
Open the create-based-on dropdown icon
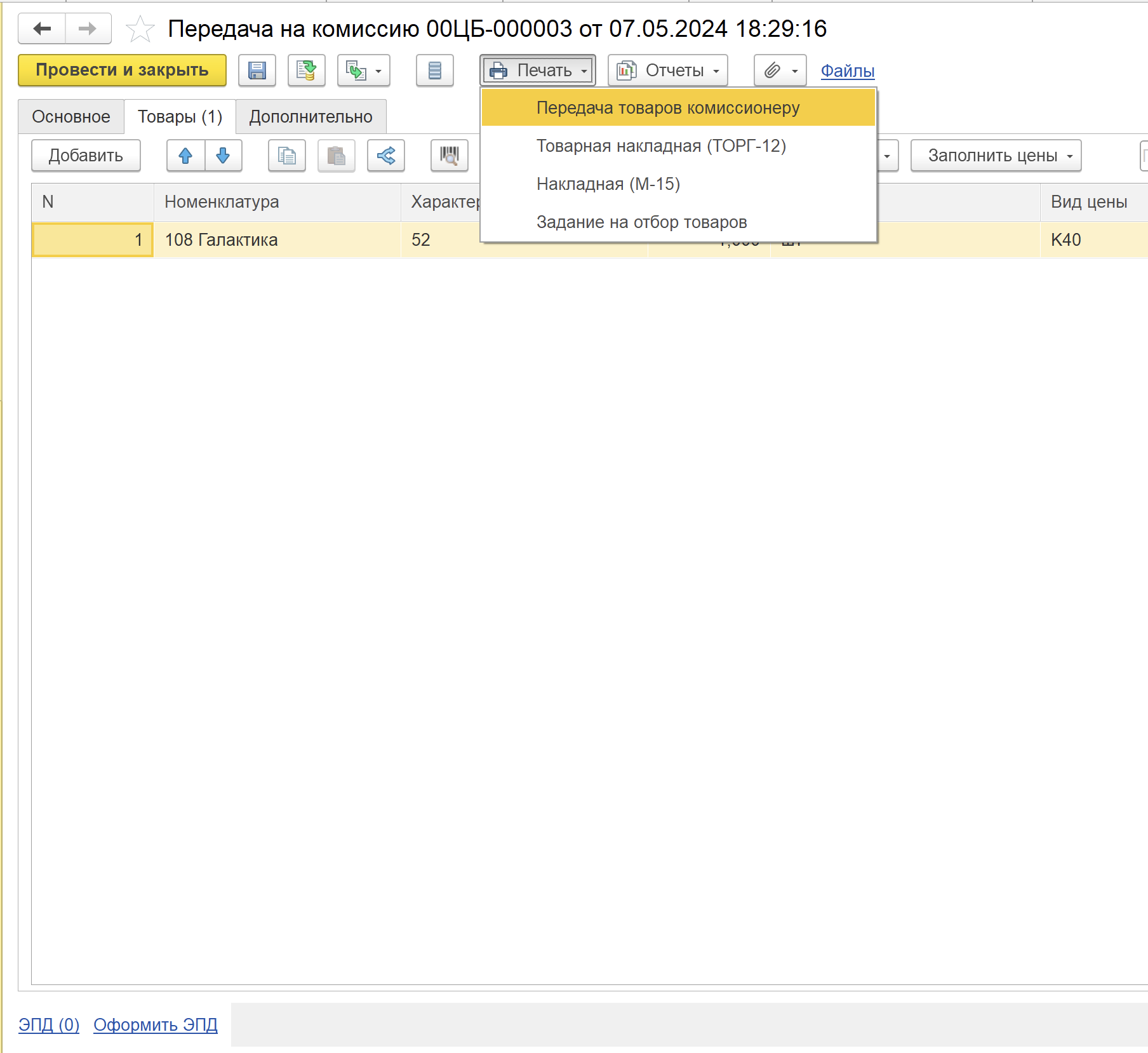pyautogui.click(x=363, y=70)
